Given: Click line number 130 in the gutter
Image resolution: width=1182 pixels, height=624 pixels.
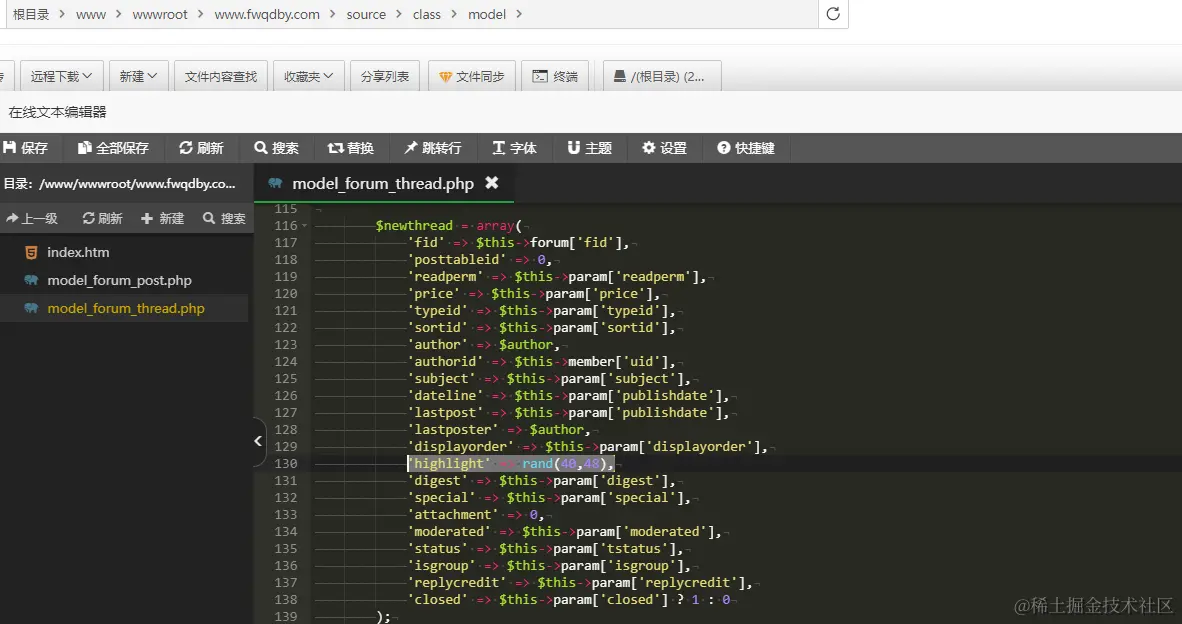Looking at the screenshot, I should pyautogui.click(x=286, y=463).
